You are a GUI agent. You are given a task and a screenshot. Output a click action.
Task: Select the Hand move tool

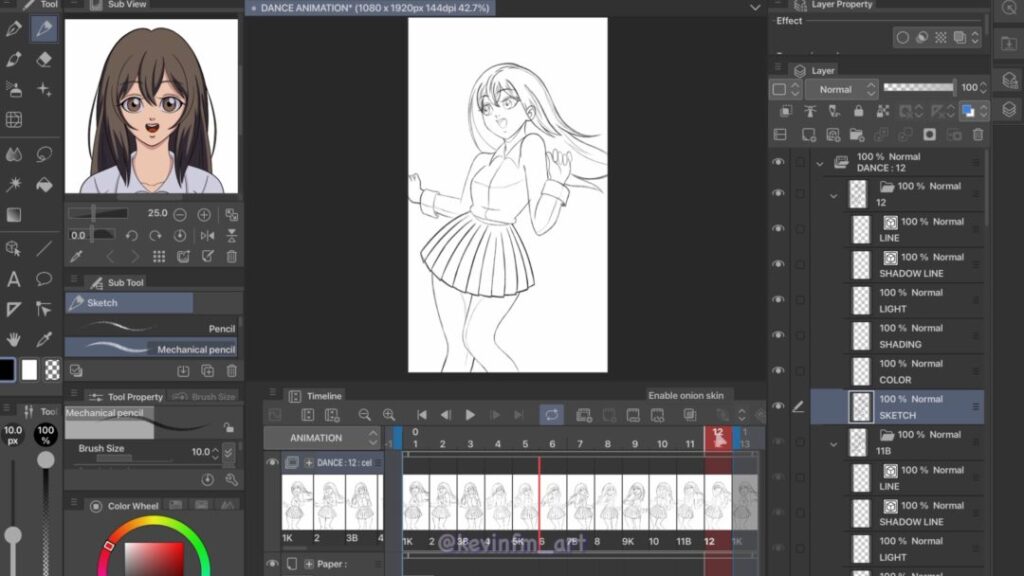point(14,340)
